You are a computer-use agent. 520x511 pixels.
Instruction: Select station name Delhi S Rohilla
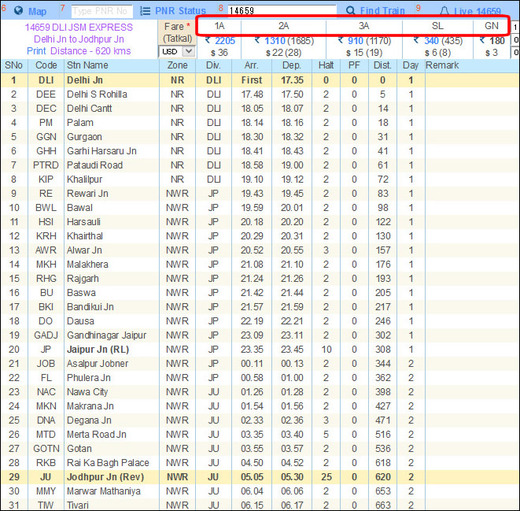pyautogui.click(x=97, y=94)
